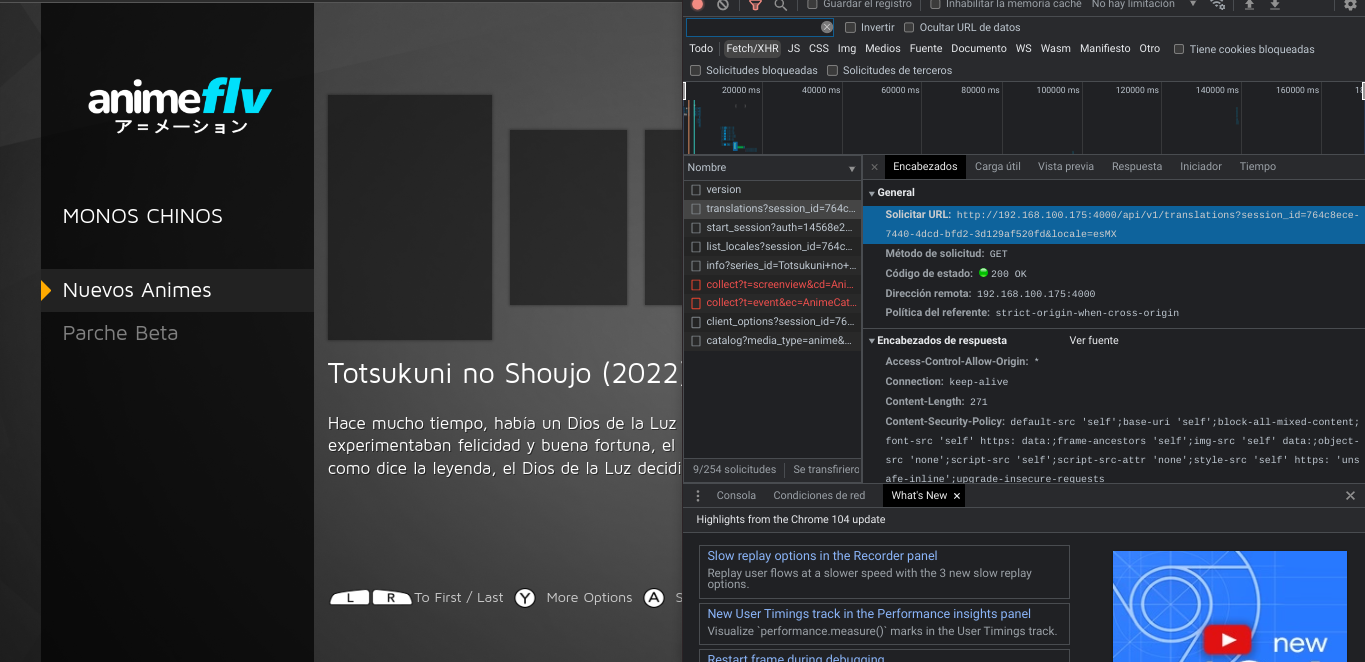Select the collect?t=screenview request row
Viewport: 1365px width, 662px height.
(772, 285)
